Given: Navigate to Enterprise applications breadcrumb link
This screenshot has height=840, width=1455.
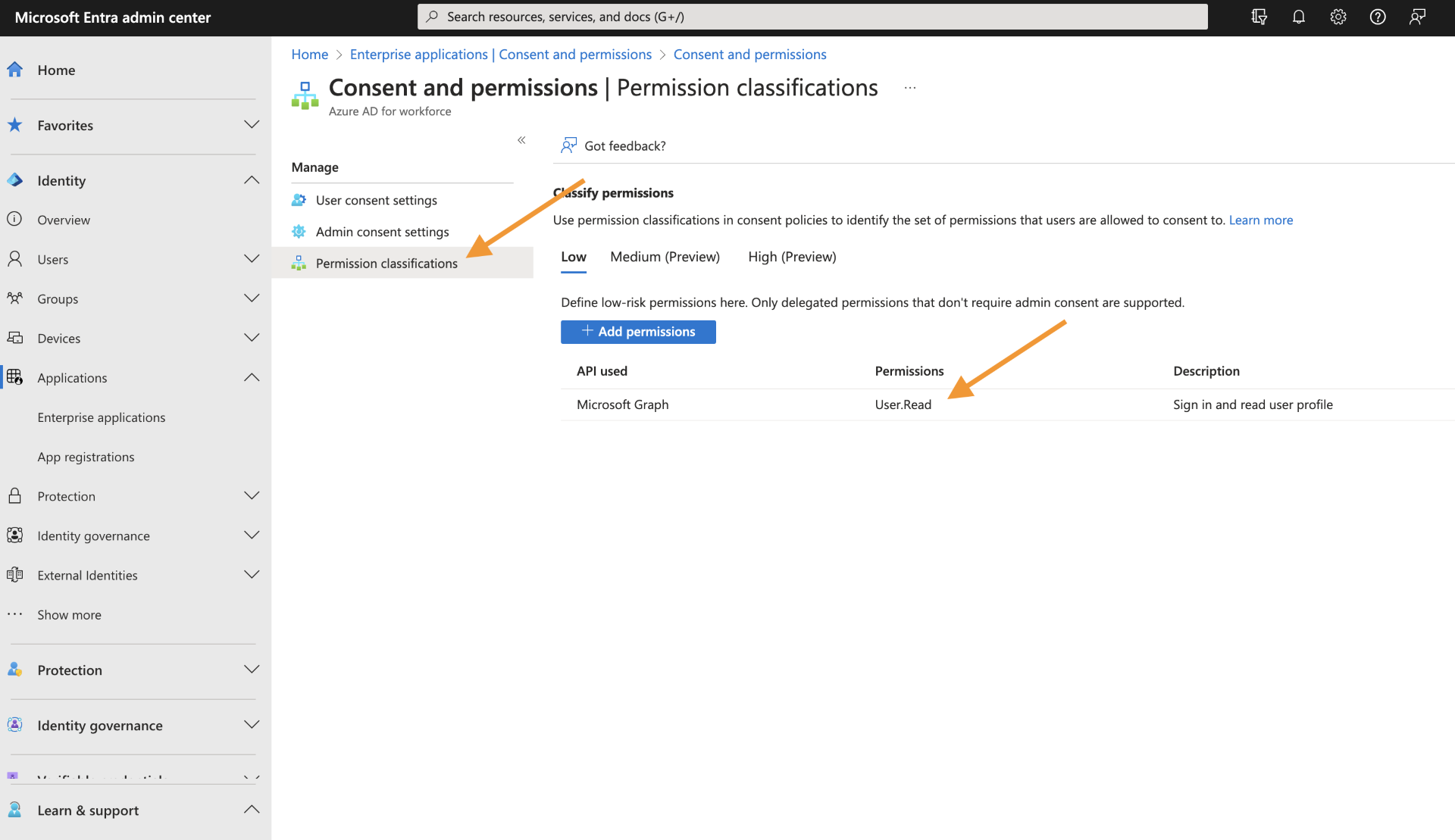Looking at the screenshot, I should [x=500, y=54].
